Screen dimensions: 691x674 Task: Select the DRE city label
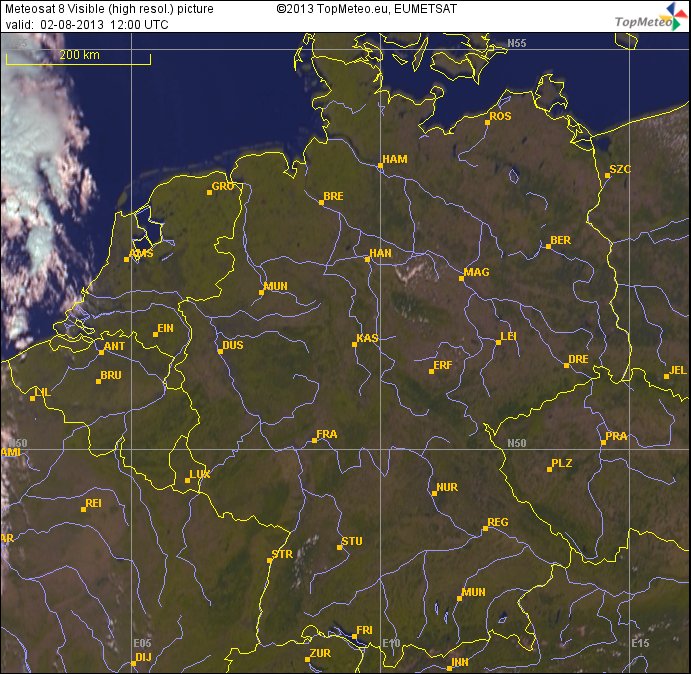(578, 360)
